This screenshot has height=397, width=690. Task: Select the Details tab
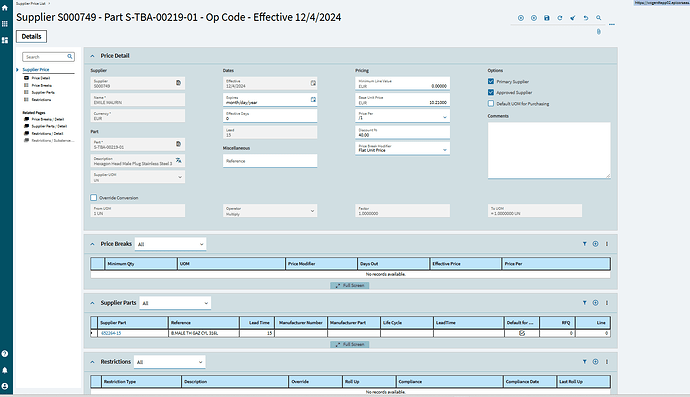pyautogui.click(x=31, y=37)
